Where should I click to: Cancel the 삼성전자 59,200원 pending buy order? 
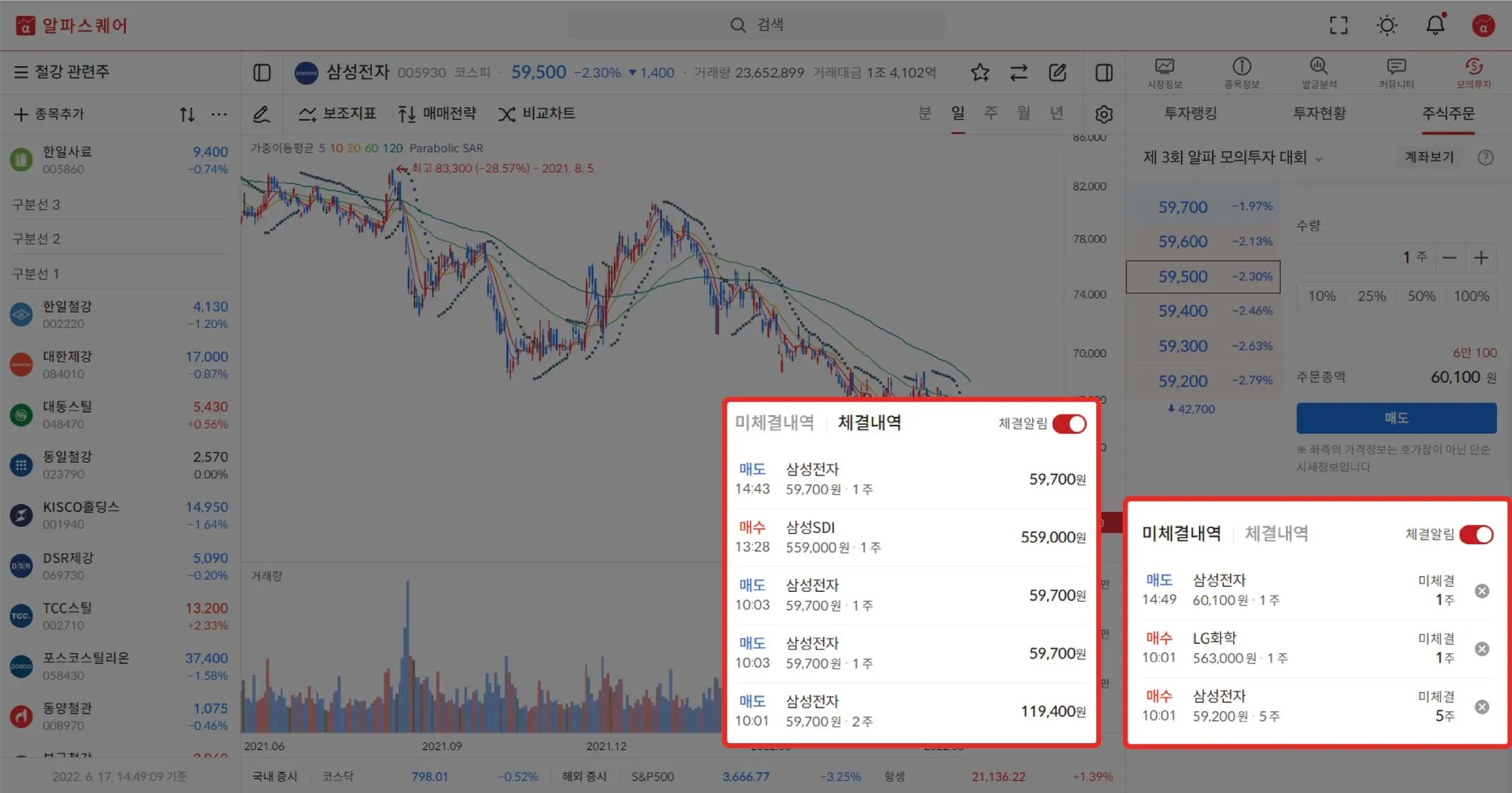coord(1482,707)
